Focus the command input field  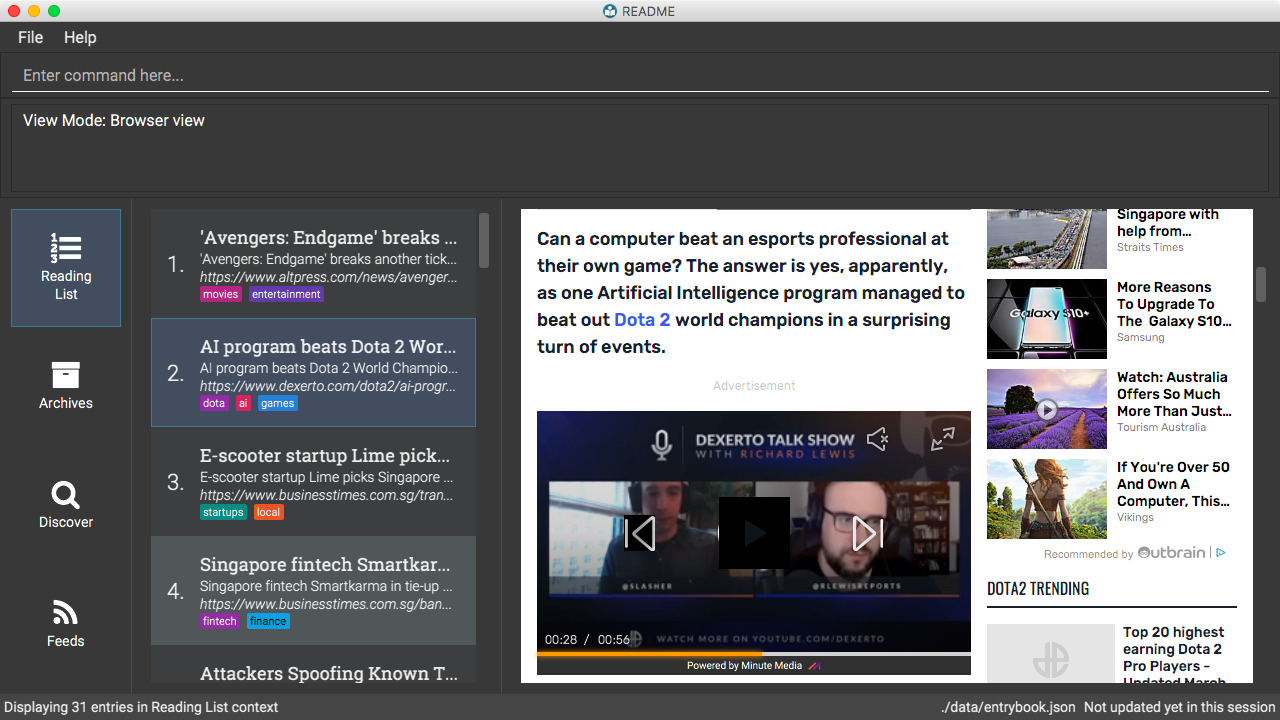(x=640, y=75)
